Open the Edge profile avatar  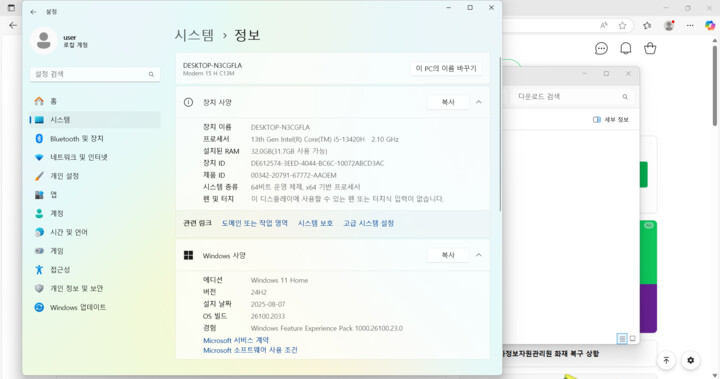tap(669, 26)
